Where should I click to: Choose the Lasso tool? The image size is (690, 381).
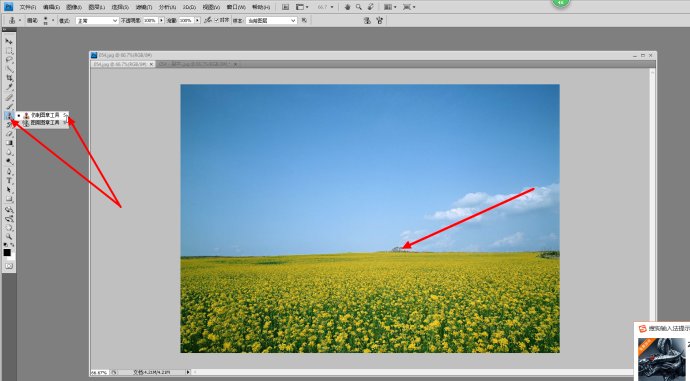click(x=9, y=59)
